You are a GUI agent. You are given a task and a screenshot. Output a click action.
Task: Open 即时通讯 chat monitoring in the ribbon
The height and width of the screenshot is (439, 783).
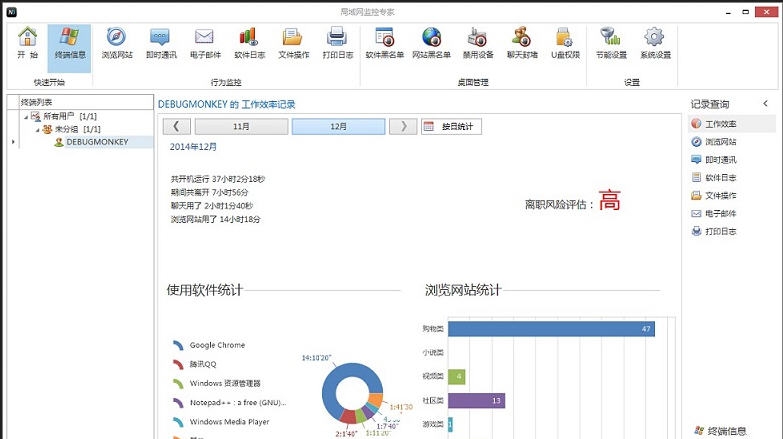(x=161, y=43)
